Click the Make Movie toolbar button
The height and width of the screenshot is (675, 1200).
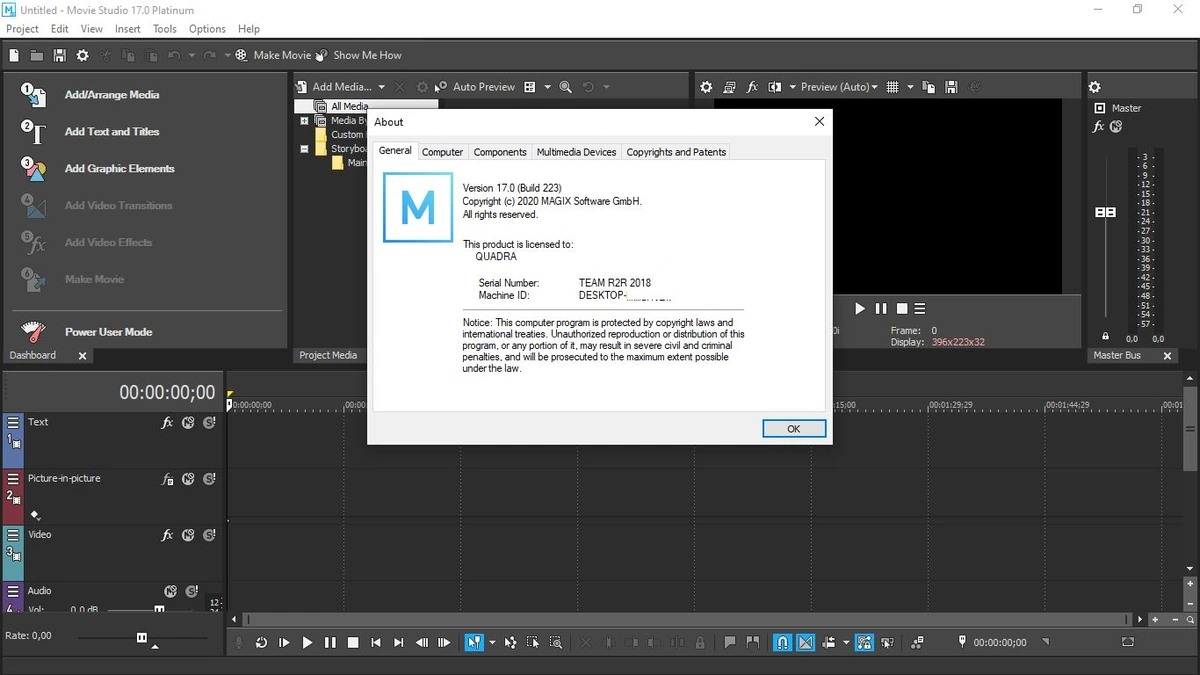(x=274, y=55)
